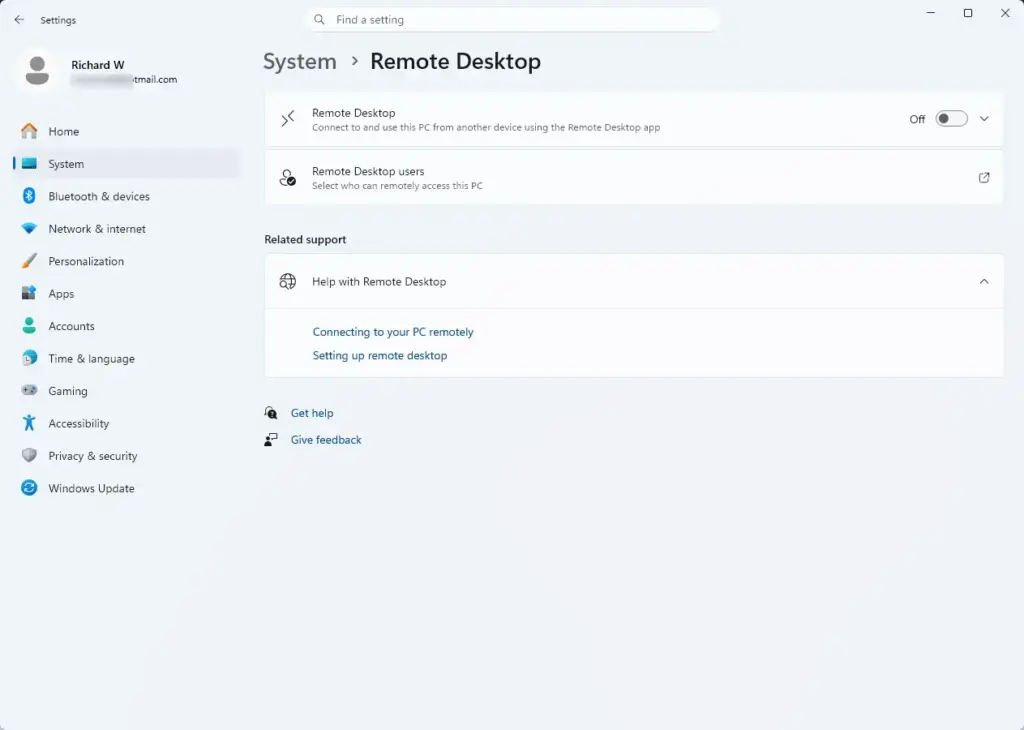Image resolution: width=1024 pixels, height=730 pixels.
Task: Open Windows Update page
Action: 126,488
